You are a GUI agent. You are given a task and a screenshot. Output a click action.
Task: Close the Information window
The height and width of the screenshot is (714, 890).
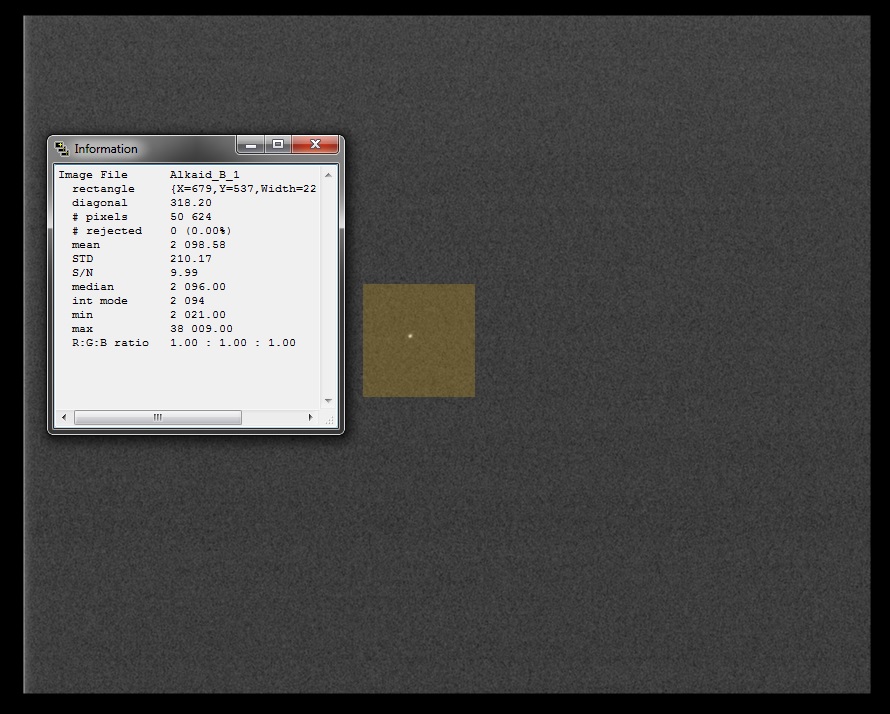(x=315, y=145)
